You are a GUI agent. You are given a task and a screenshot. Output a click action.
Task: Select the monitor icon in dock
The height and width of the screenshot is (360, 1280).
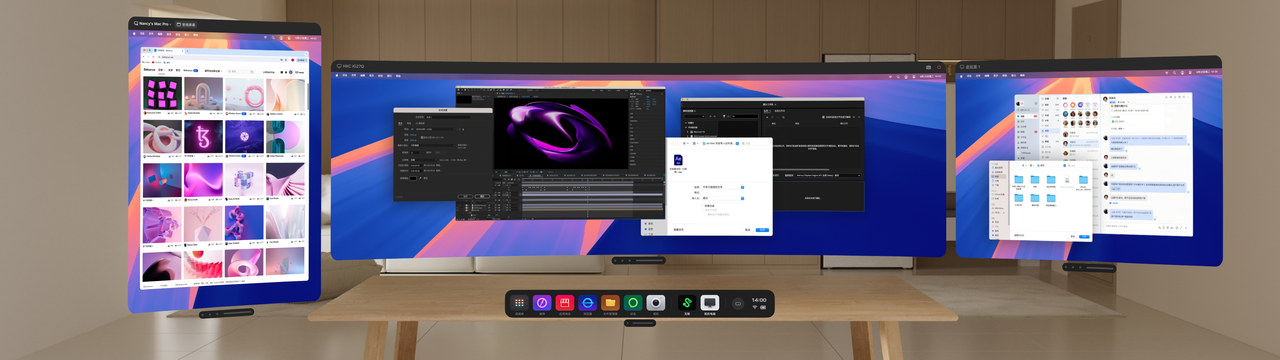[x=710, y=302]
